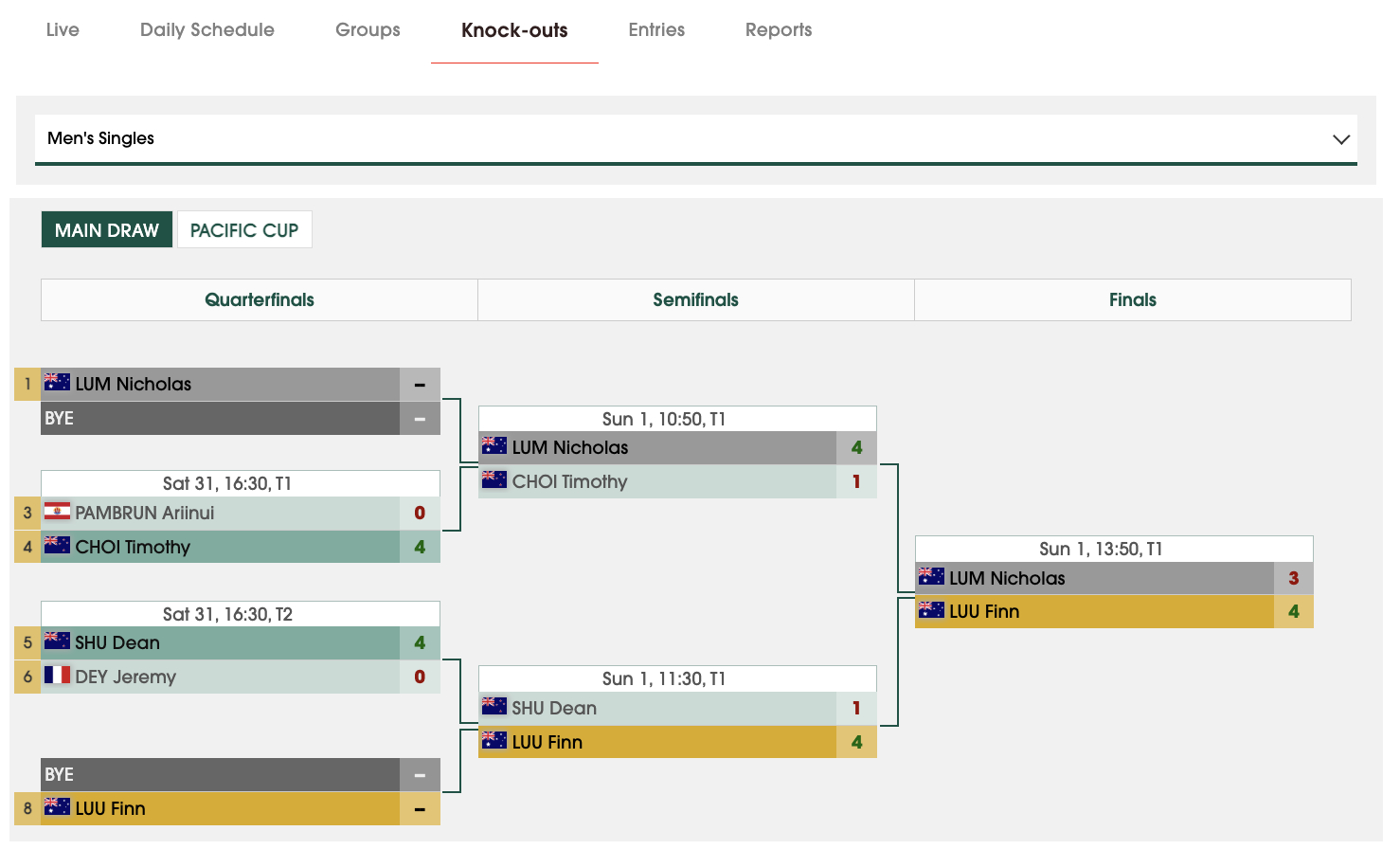Click seed 5 badge beside SHU Dean
This screenshot has height=849, width=1400.
(x=27, y=642)
